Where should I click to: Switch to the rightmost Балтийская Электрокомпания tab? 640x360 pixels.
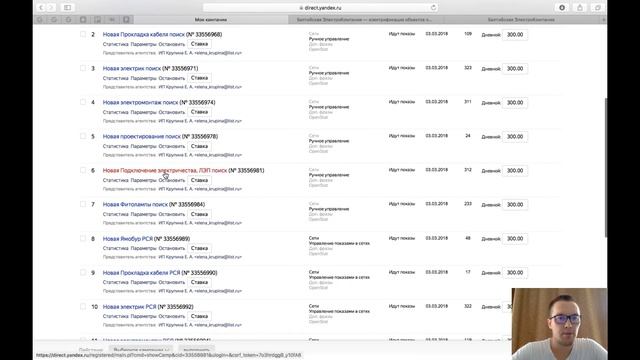521,20
